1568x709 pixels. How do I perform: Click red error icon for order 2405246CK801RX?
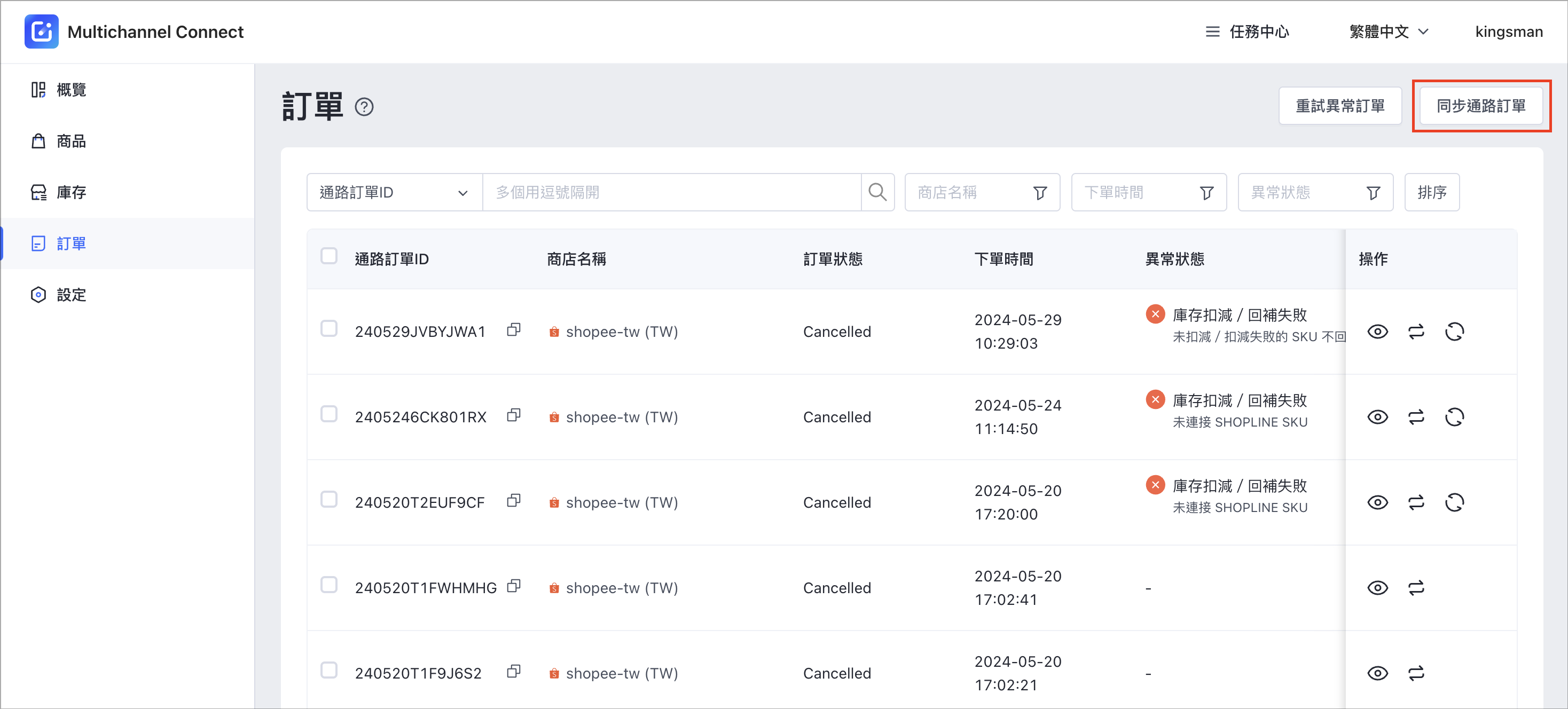tap(1155, 400)
